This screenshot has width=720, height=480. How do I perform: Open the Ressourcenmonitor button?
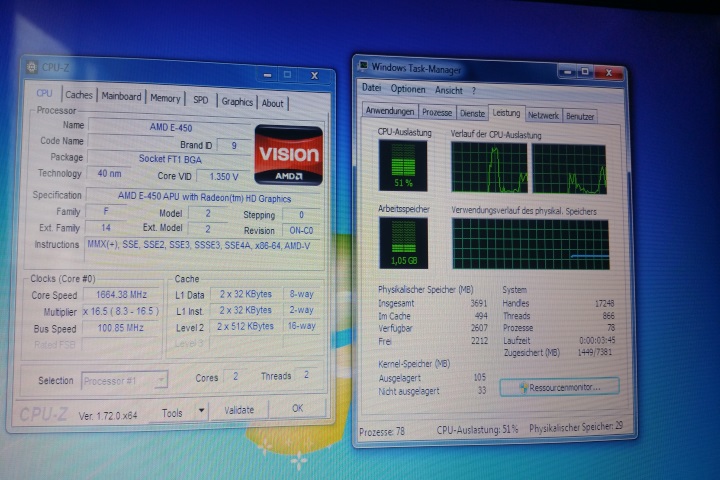[559, 387]
